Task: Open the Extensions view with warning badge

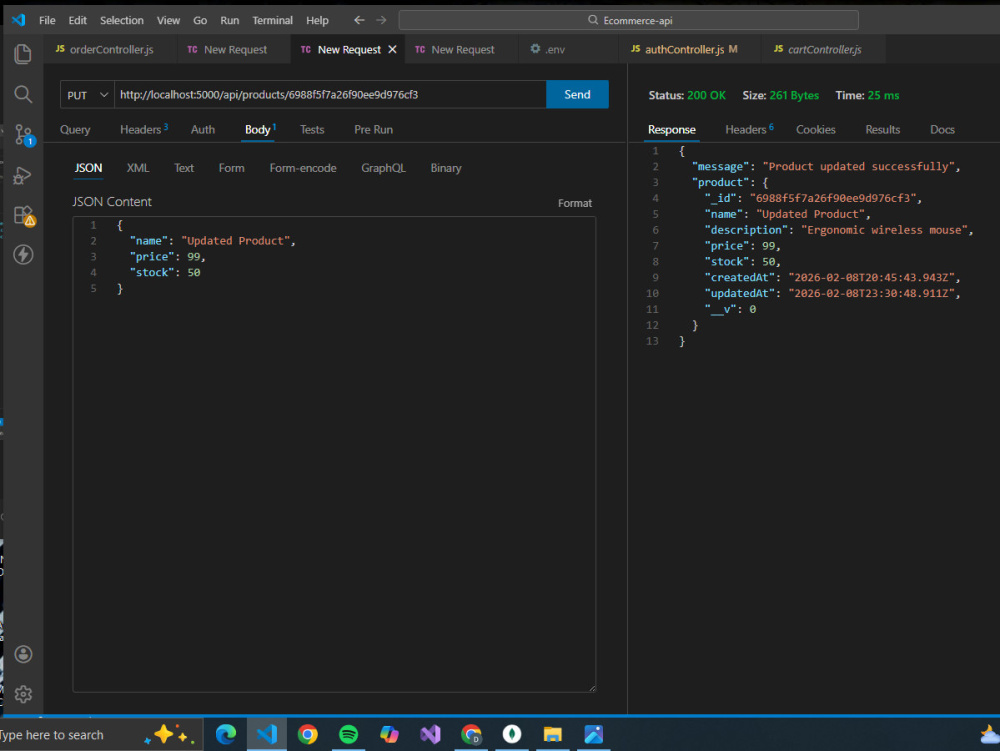Action: [x=24, y=215]
